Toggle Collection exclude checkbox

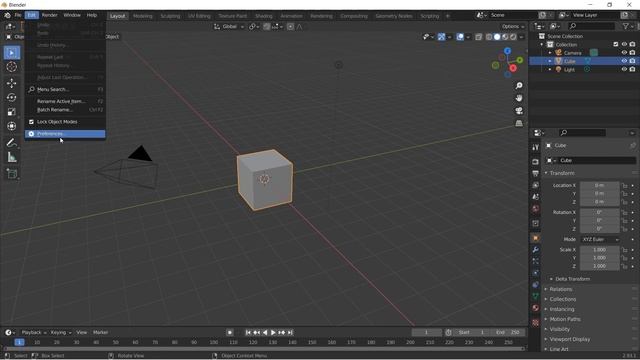616,44
